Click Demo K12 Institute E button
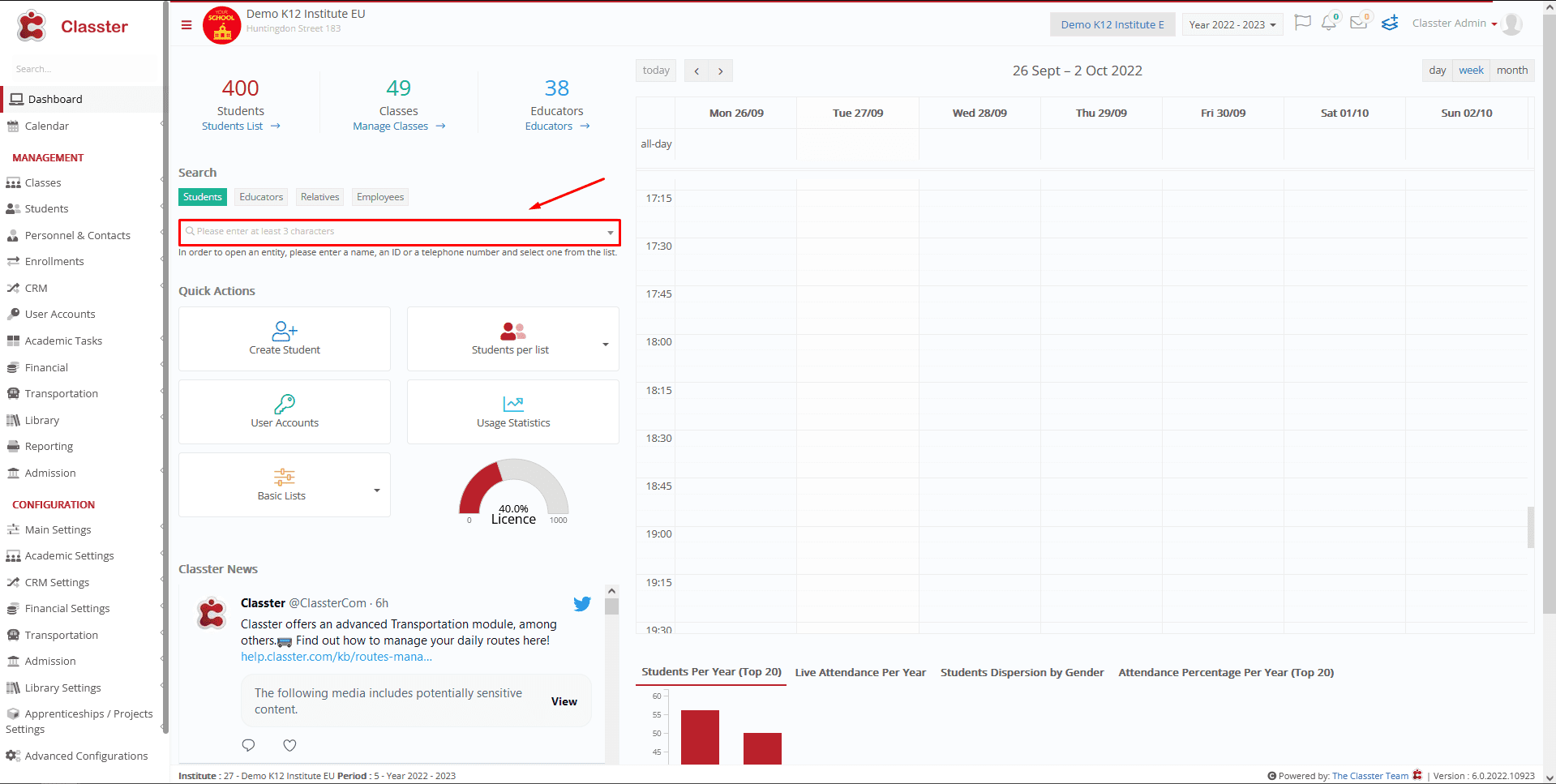1556x784 pixels. [1112, 24]
